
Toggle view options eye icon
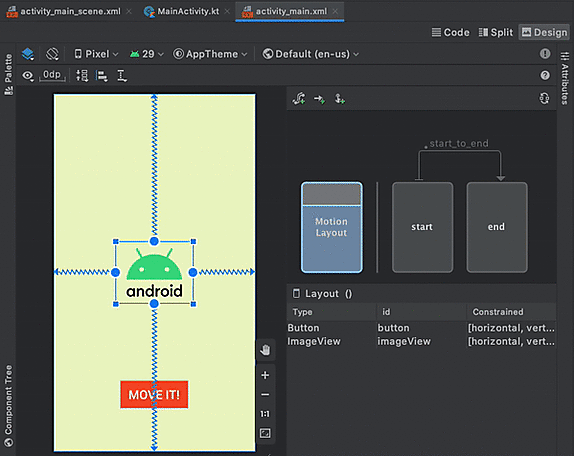pos(28,76)
